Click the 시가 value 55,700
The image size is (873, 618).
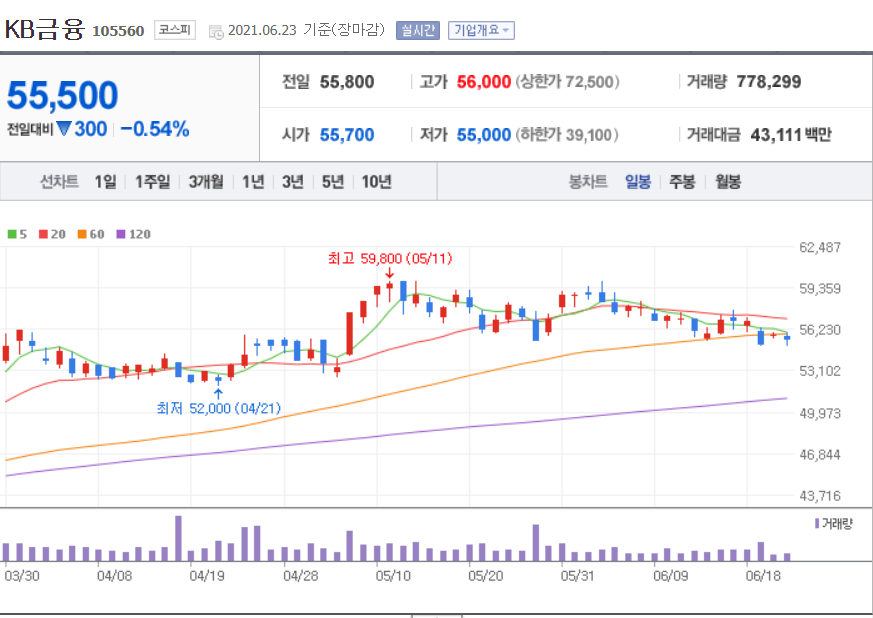[347, 135]
